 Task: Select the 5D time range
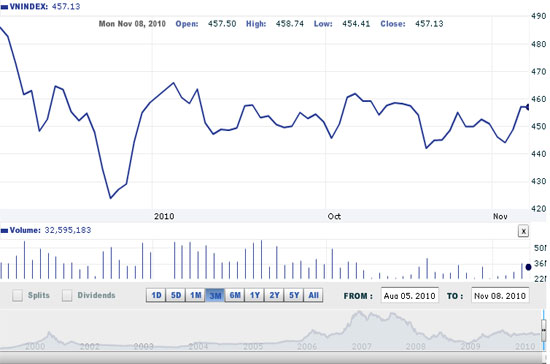(x=176, y=295)
